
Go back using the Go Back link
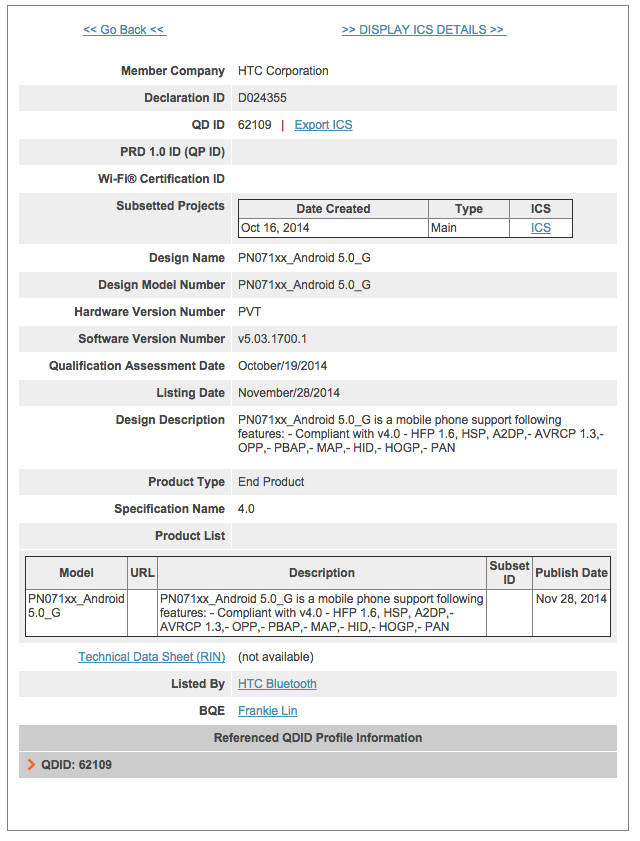pyautogui.click(x=124, y=30)
